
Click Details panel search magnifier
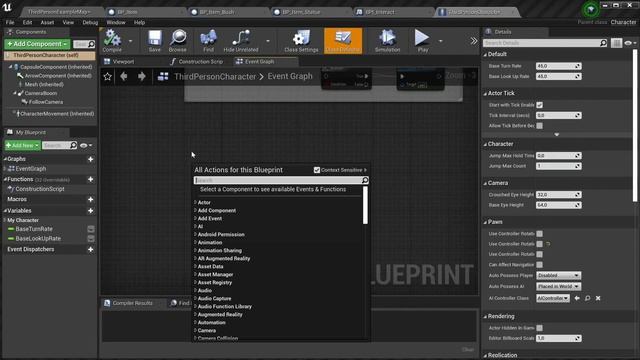(x=603, y=42)
